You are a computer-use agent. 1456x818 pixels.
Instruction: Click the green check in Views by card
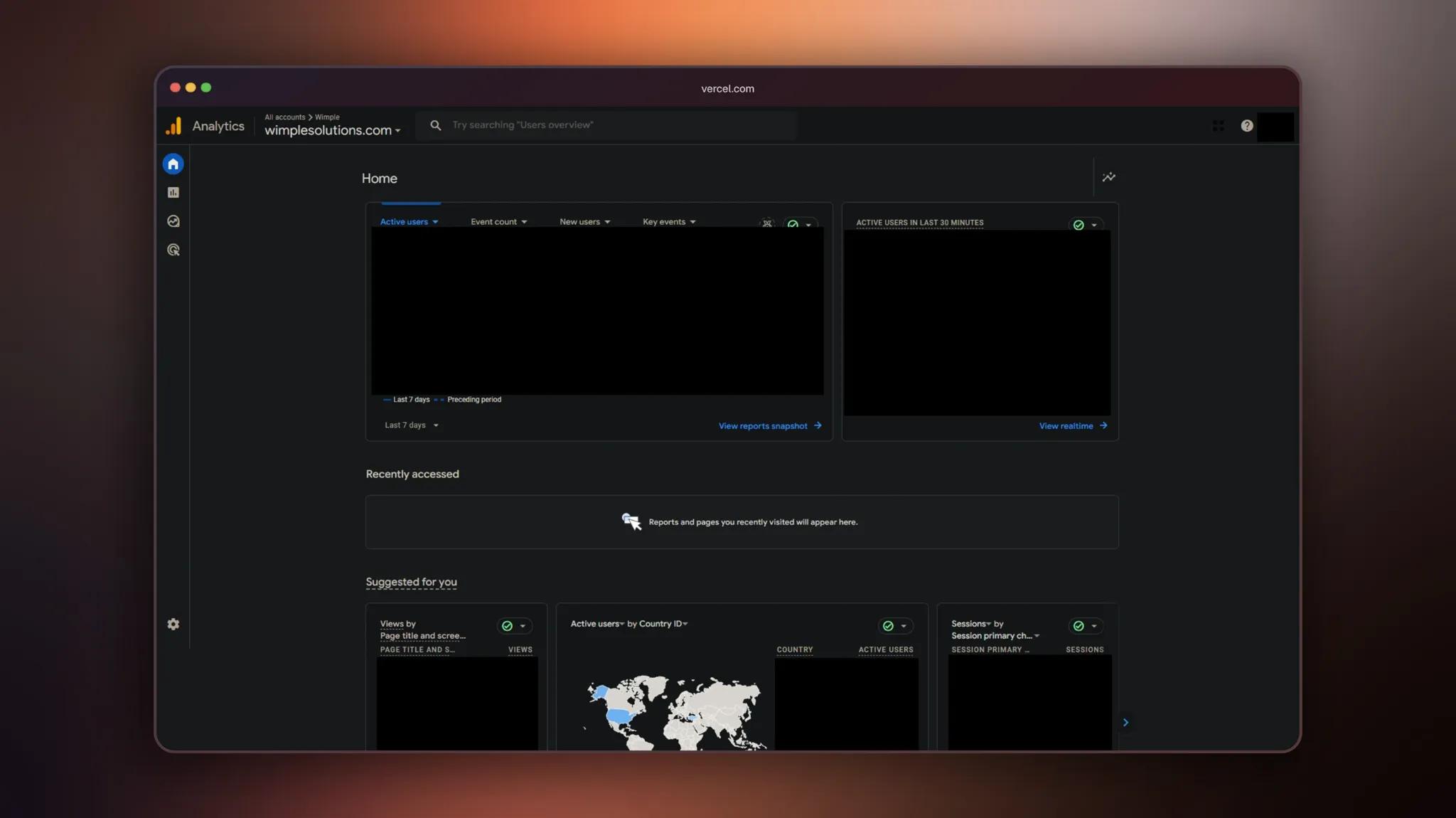click(x=507, y=626)
